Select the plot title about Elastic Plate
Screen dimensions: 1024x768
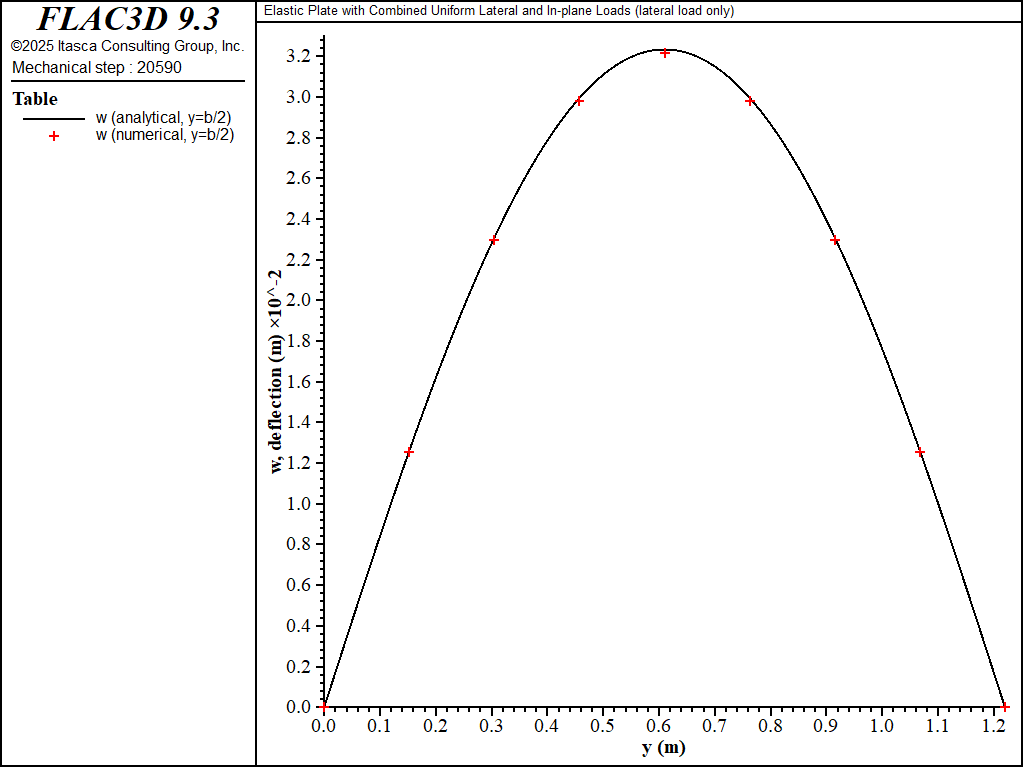[x=498, y=11]
